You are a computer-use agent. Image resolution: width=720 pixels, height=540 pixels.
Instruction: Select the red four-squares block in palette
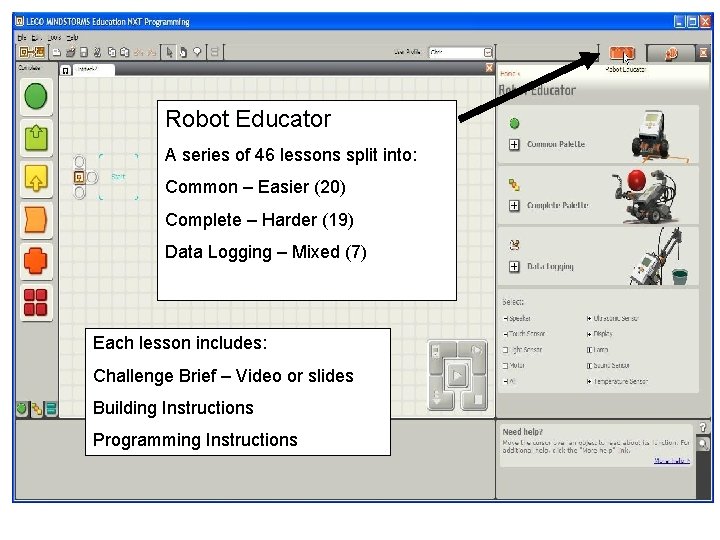coord(36,302)
